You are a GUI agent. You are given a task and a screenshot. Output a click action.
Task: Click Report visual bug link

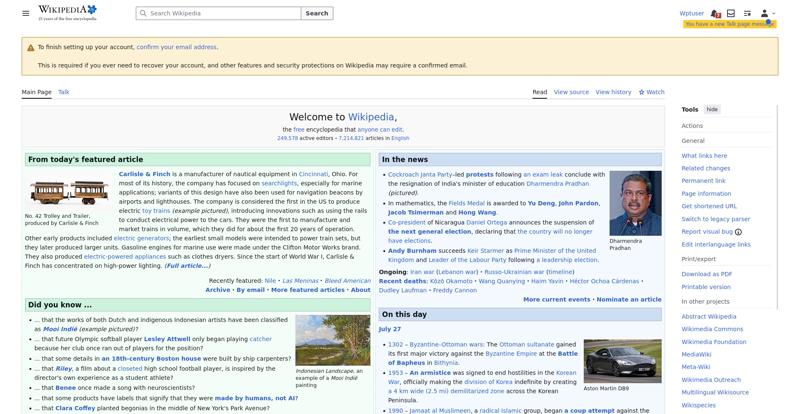(x=707, y=232)
